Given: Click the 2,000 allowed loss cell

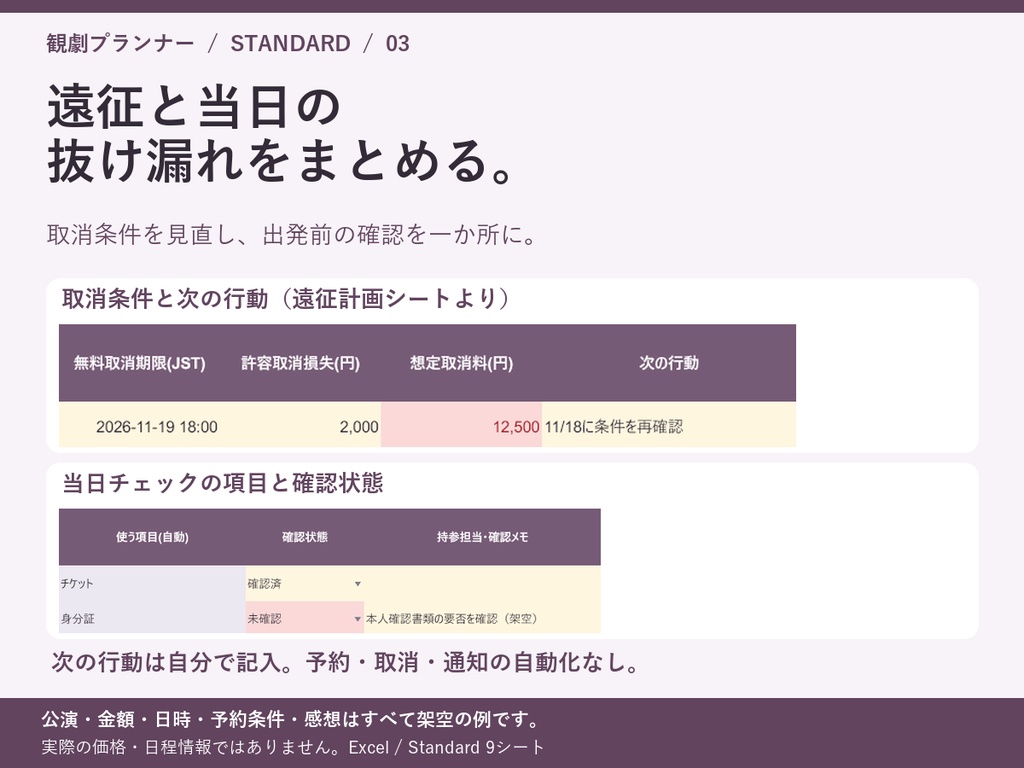Looking at the screenshot, I should click(x=300, y=426).
